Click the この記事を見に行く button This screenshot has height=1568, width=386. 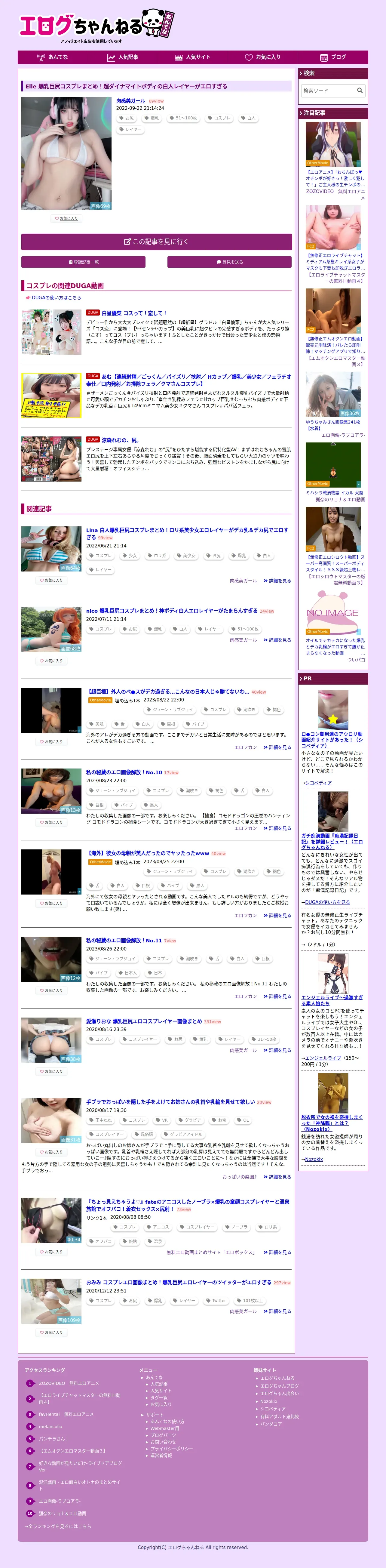tap(156, 242)
